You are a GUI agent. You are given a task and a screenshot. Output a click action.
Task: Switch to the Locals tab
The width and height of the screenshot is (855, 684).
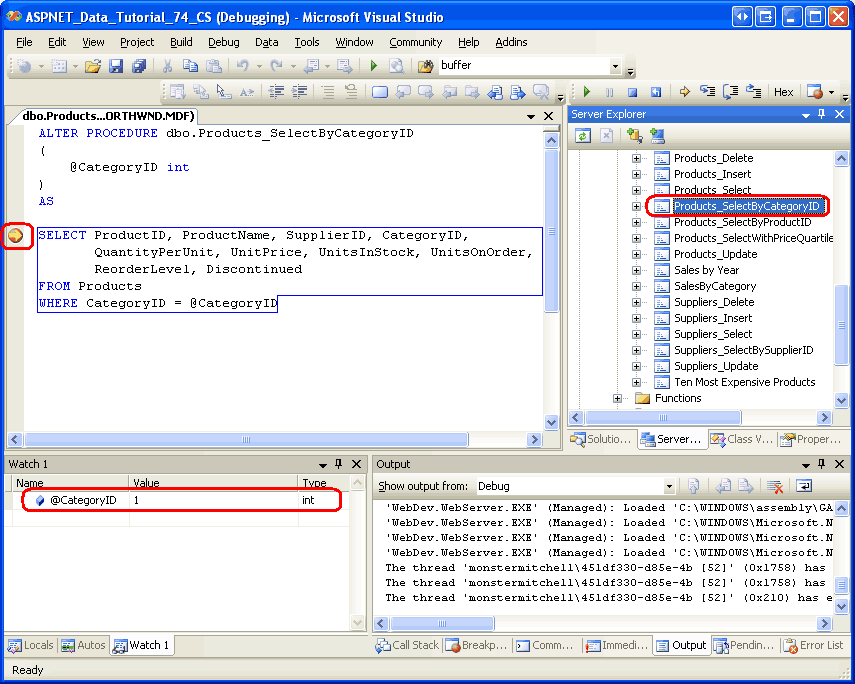[31, 645]
